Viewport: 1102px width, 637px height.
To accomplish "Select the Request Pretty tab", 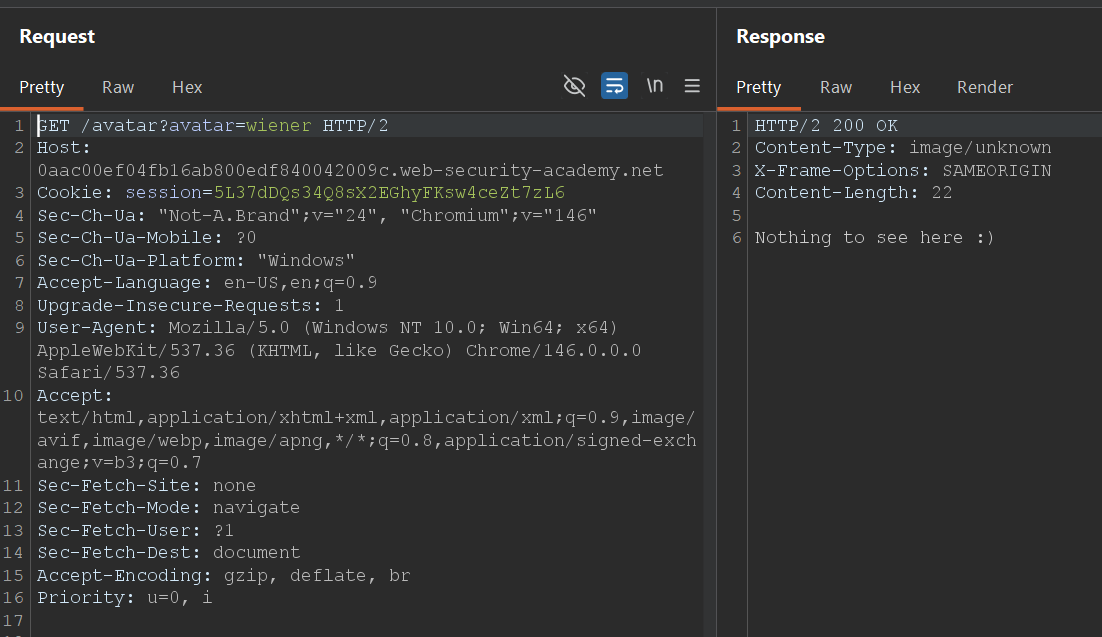I will (x=41, y=87).
